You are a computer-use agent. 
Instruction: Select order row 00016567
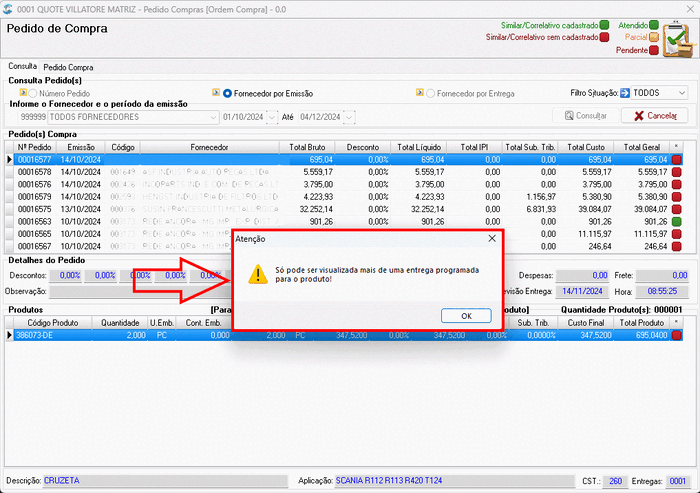point(343,246)
